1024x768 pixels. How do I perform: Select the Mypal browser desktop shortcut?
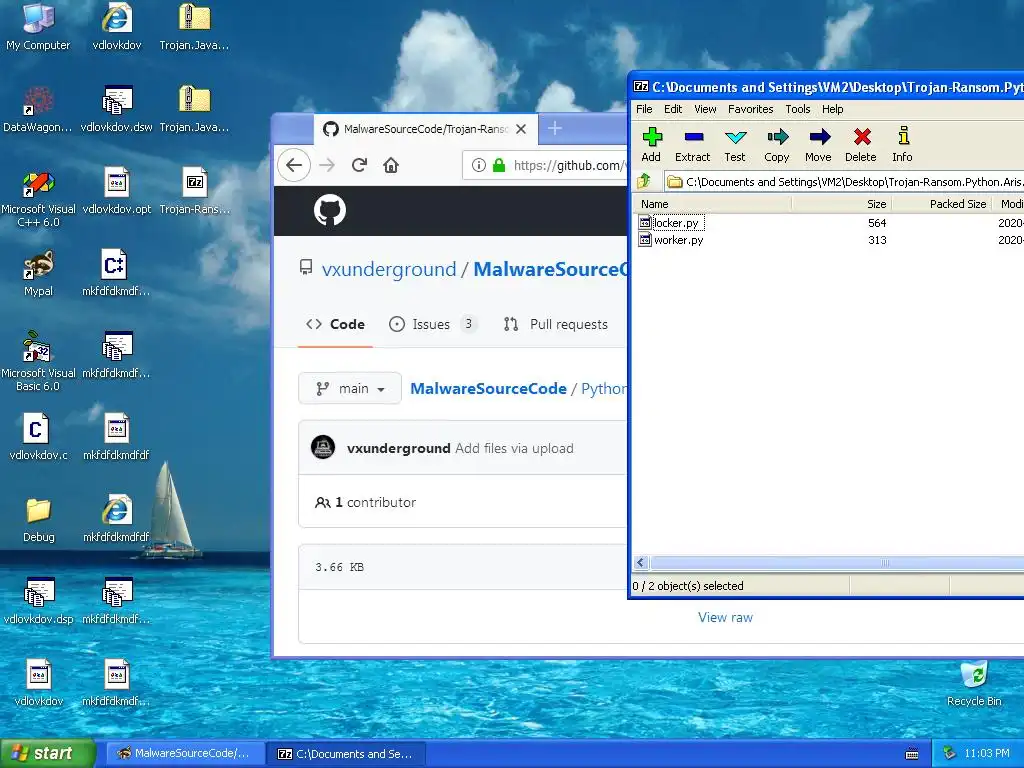tap(38, 273)
